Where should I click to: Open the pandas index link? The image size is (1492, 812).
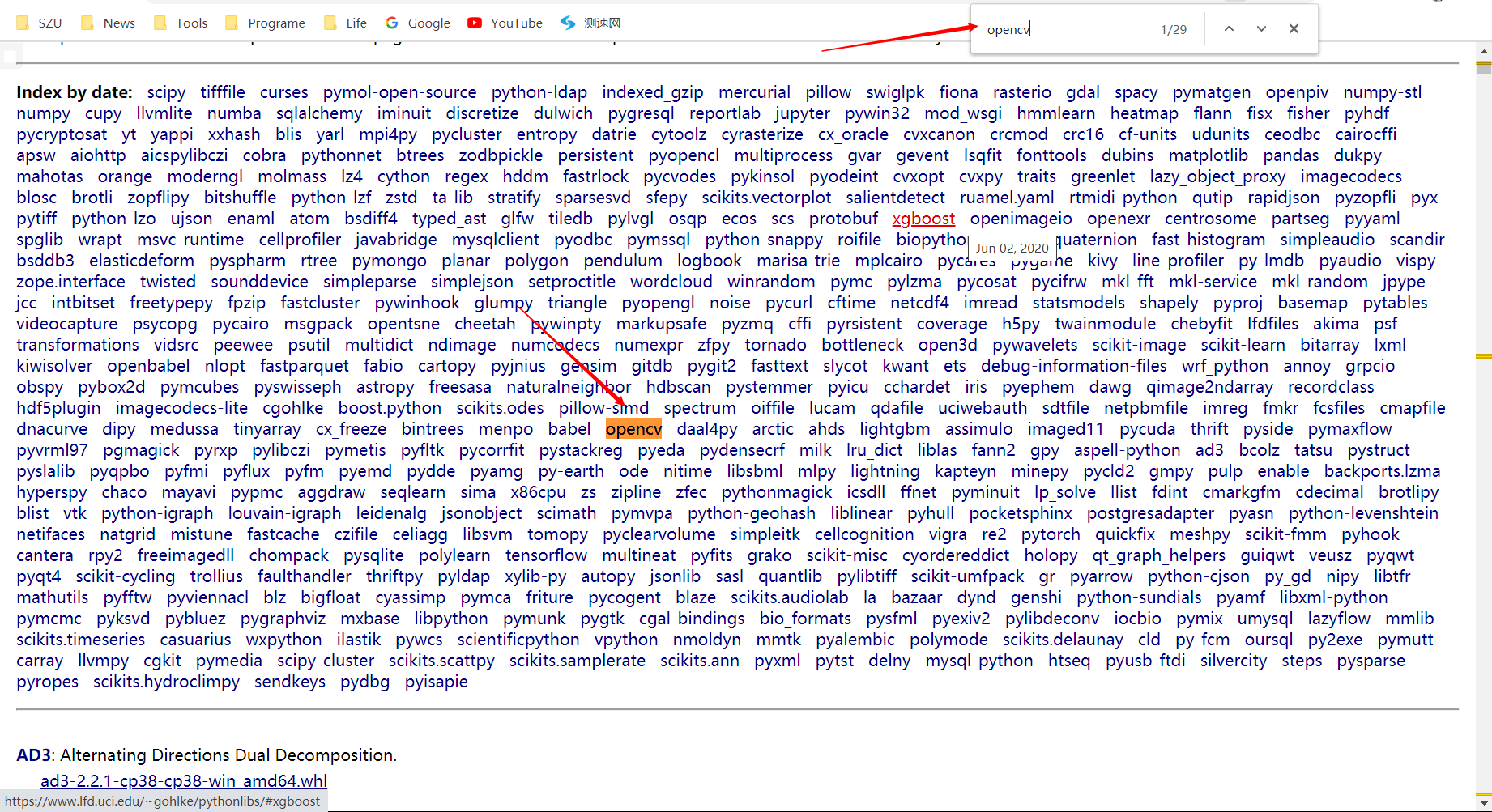point(1291,155)
